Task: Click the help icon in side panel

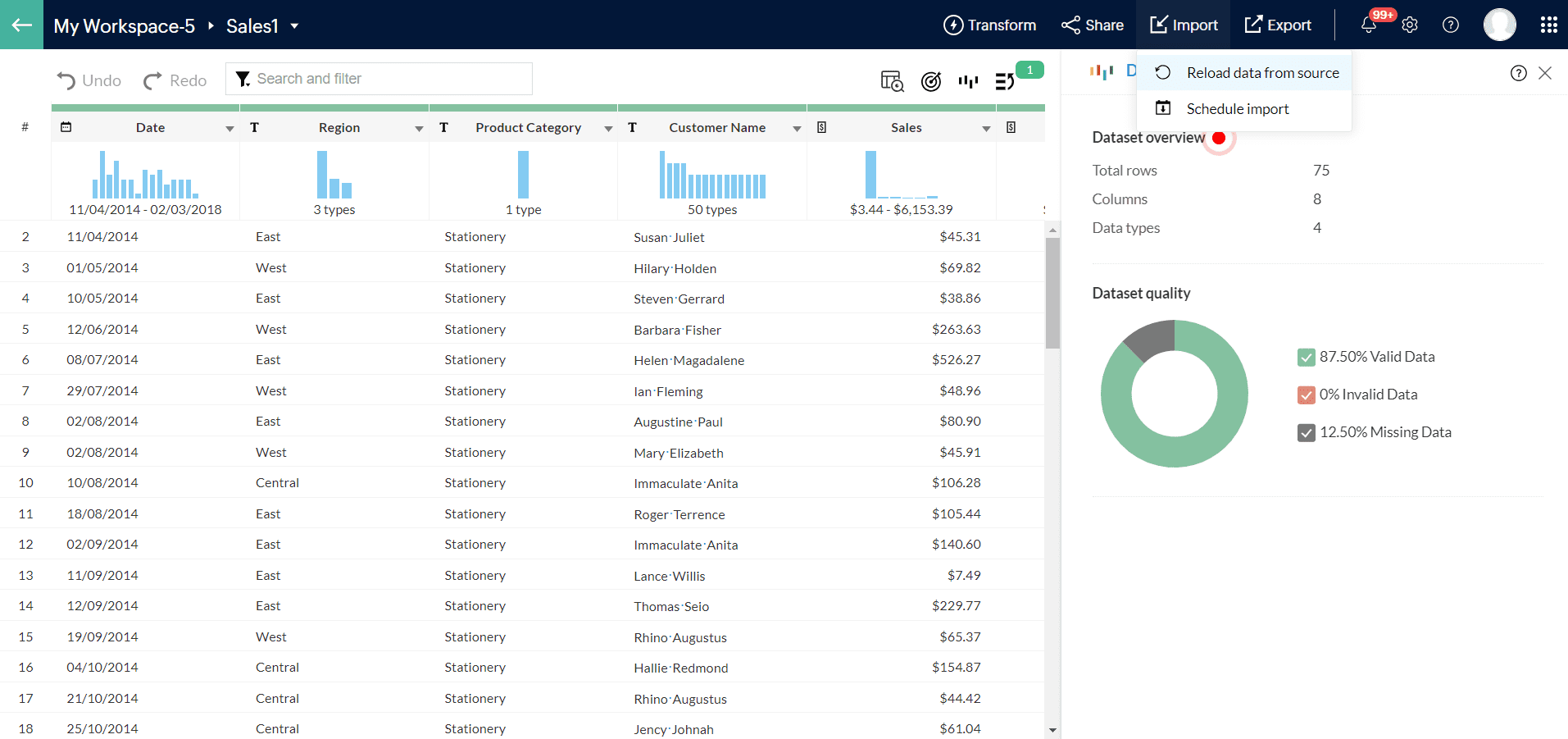Action: [x=1518, y=73]
